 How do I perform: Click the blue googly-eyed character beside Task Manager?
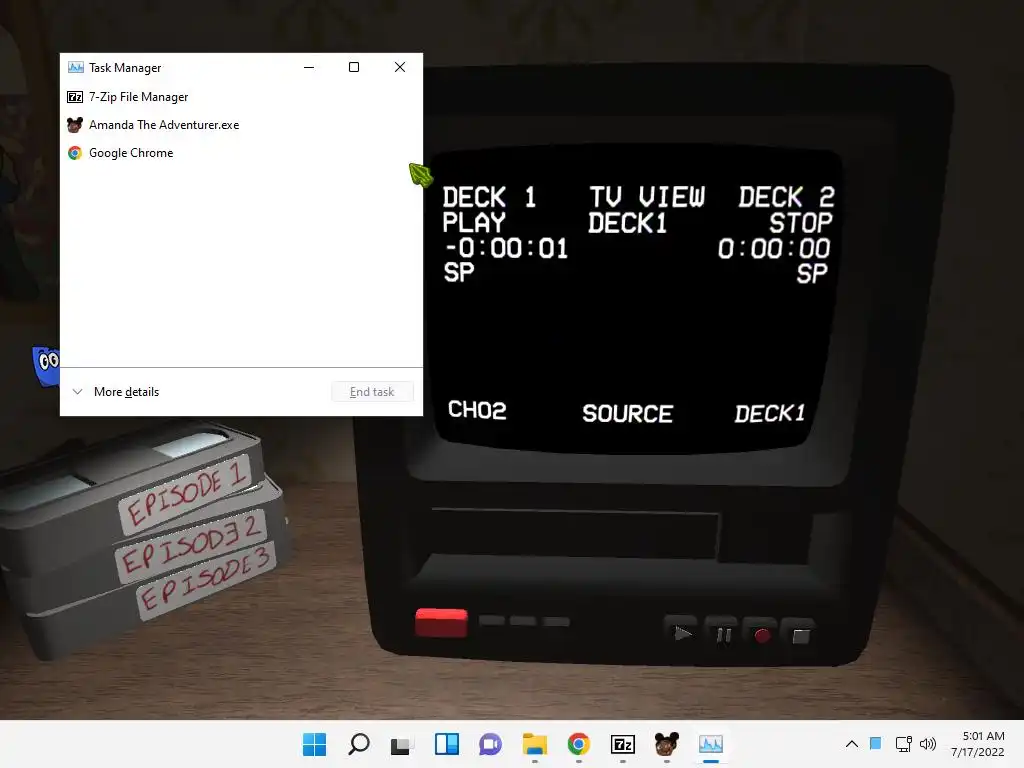tap(46, 366)
